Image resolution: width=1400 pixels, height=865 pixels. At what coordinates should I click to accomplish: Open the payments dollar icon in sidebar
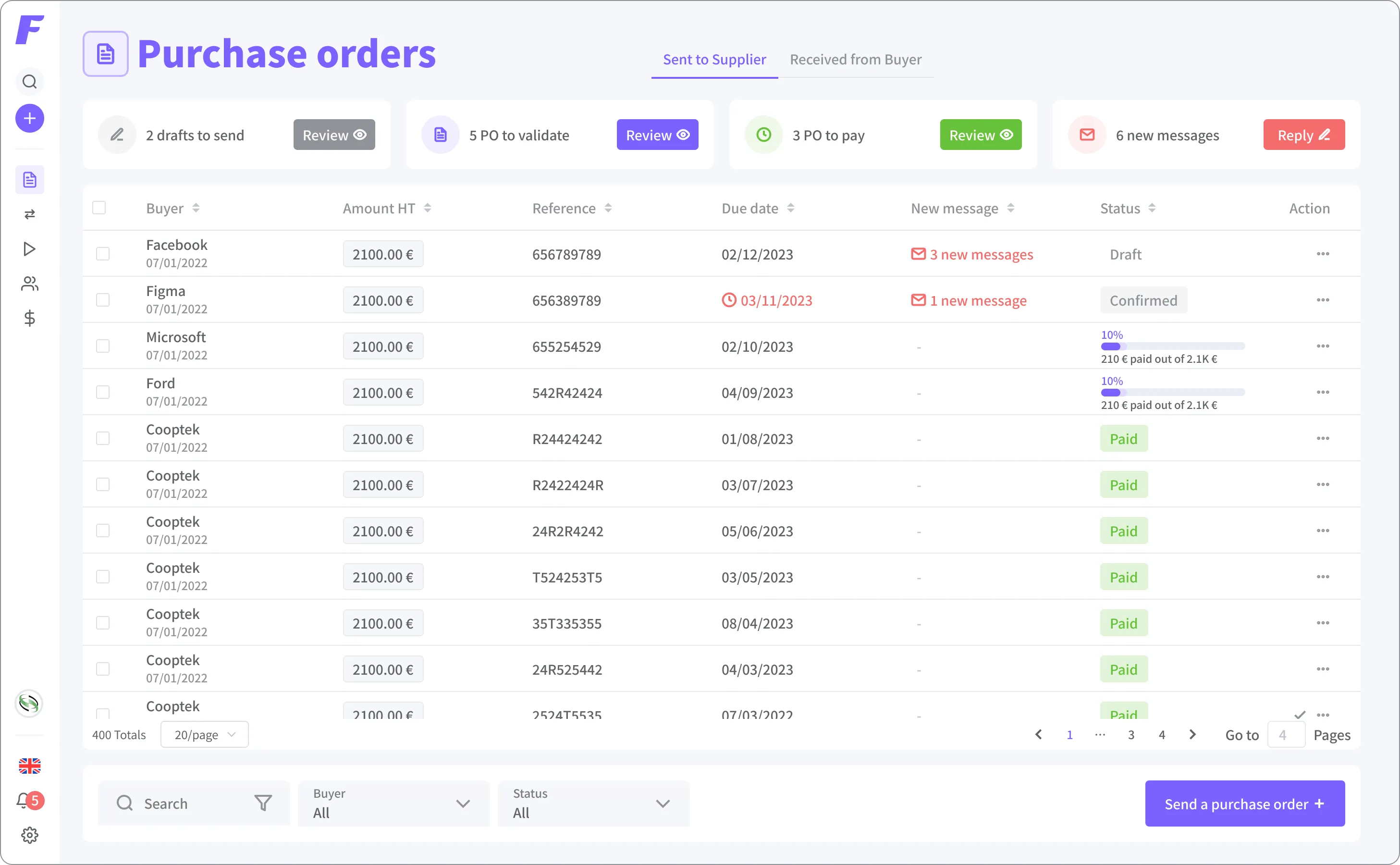(x=29, y=319)
